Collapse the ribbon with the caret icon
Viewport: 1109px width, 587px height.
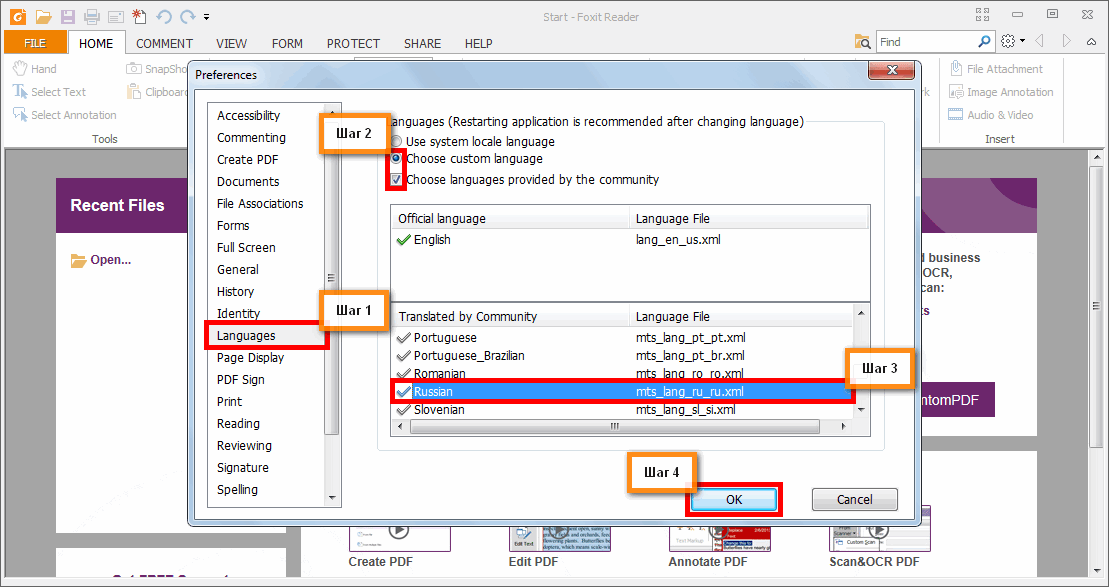coord(1091,42)
